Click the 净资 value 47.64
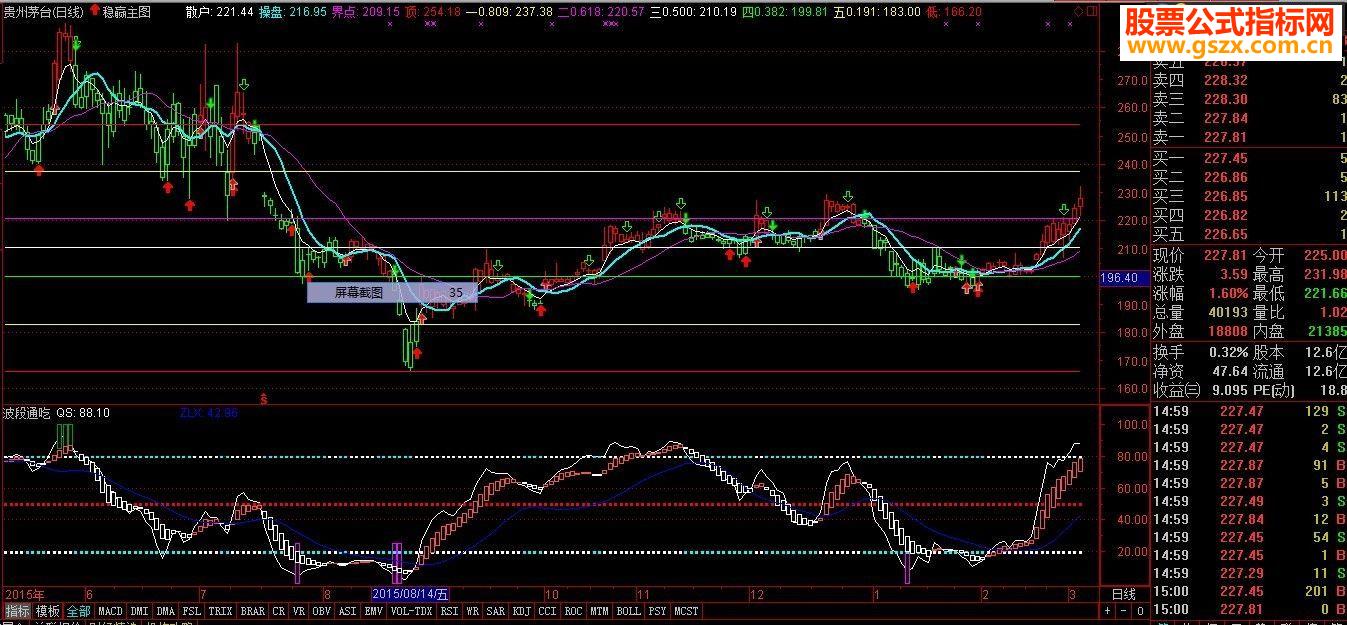This screenshot has height=625, width=1347. (1229, 371)
